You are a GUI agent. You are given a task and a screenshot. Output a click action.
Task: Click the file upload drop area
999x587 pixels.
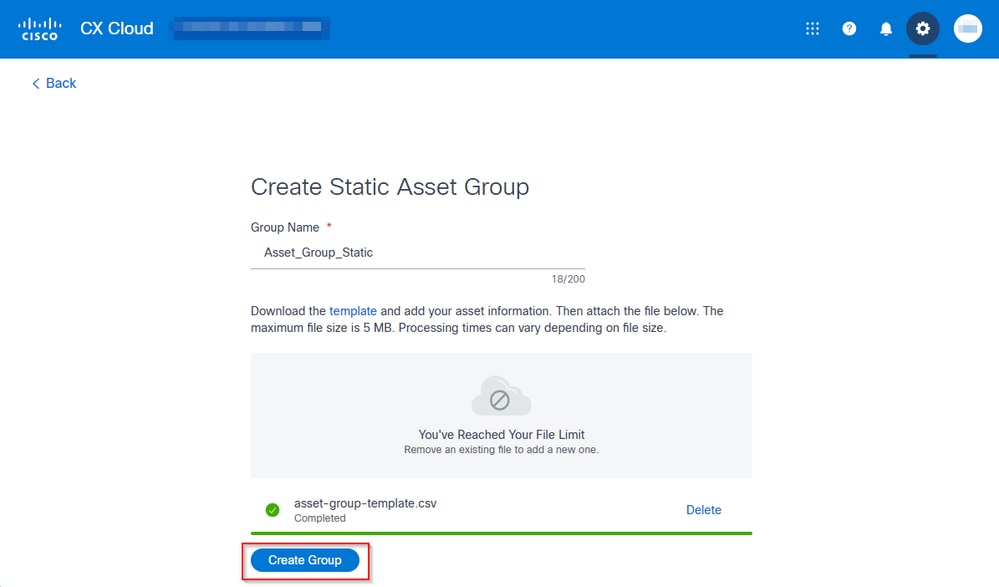pyautogui.click(x=501, y=416)
